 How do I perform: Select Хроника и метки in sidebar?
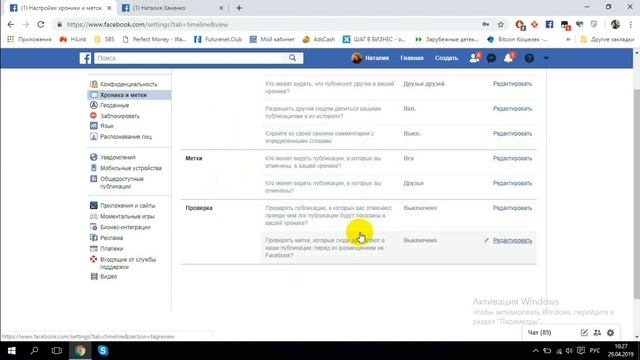click(x=129, y=95)
